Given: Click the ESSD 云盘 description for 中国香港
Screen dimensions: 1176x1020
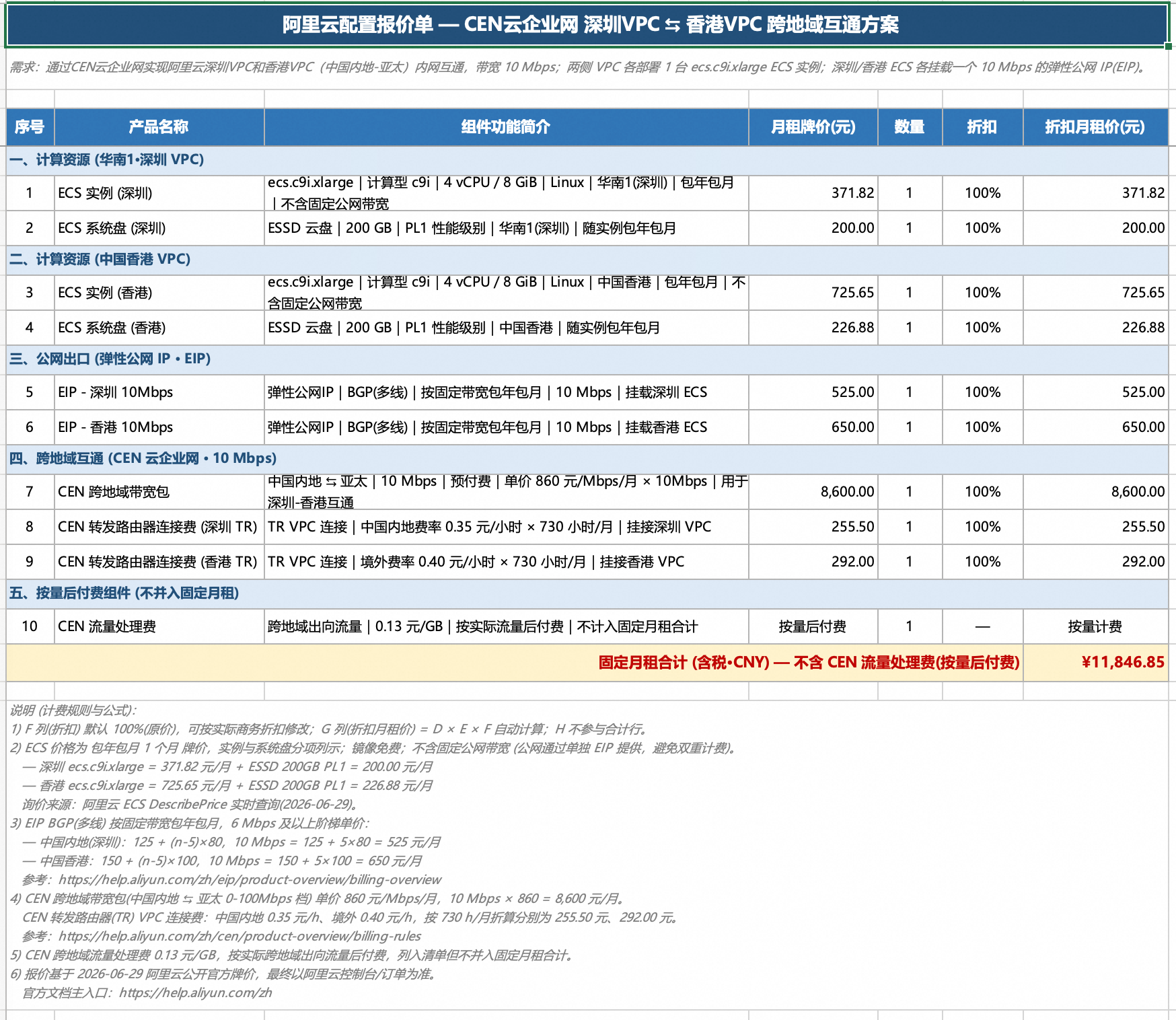Looking at the screenshot, I should point(506,328).
